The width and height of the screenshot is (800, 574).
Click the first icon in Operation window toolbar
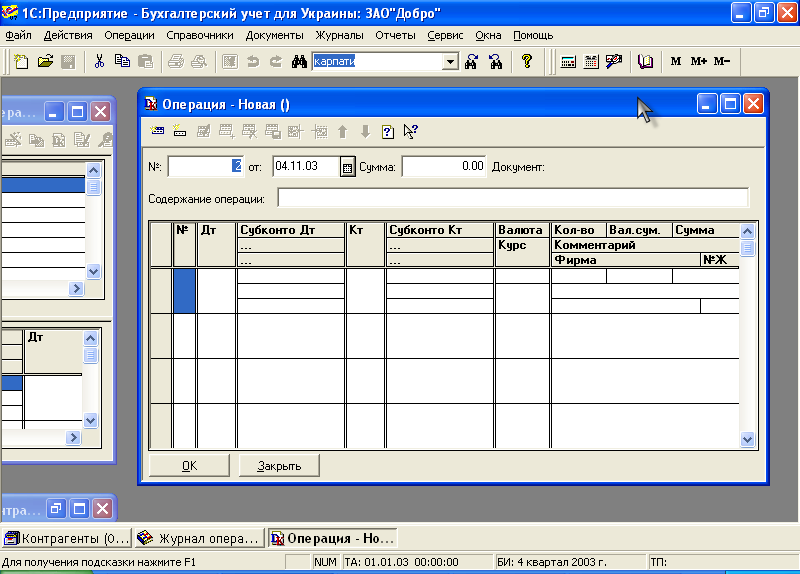(157, 132)
